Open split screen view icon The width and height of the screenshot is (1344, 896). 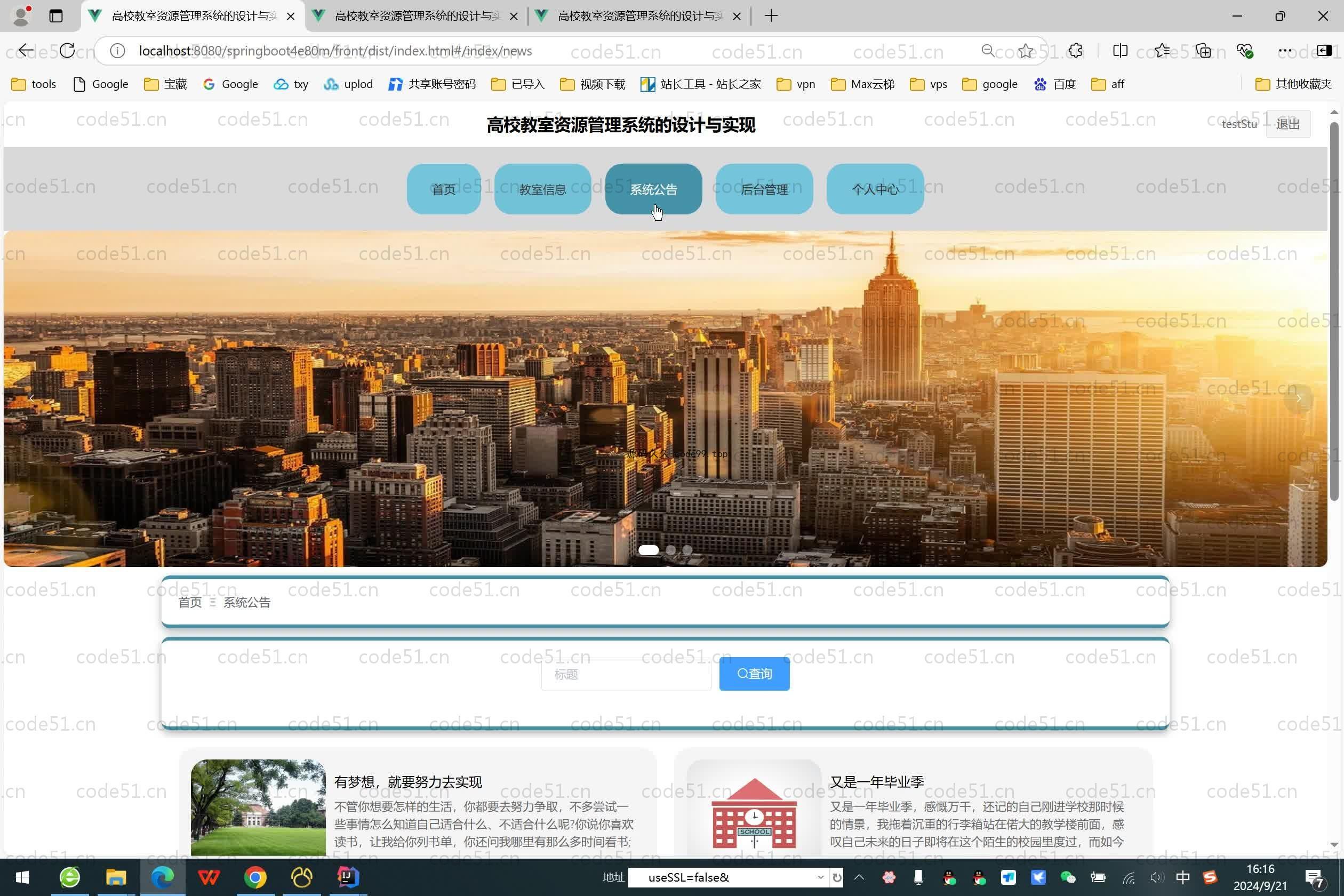pos(1120,51)
